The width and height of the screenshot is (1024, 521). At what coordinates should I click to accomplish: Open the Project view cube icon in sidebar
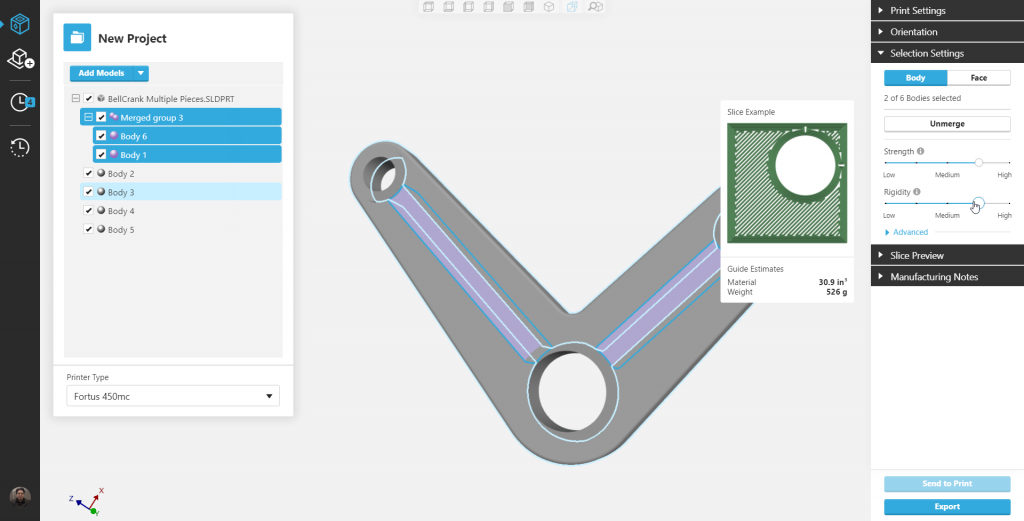click(20, 25)
